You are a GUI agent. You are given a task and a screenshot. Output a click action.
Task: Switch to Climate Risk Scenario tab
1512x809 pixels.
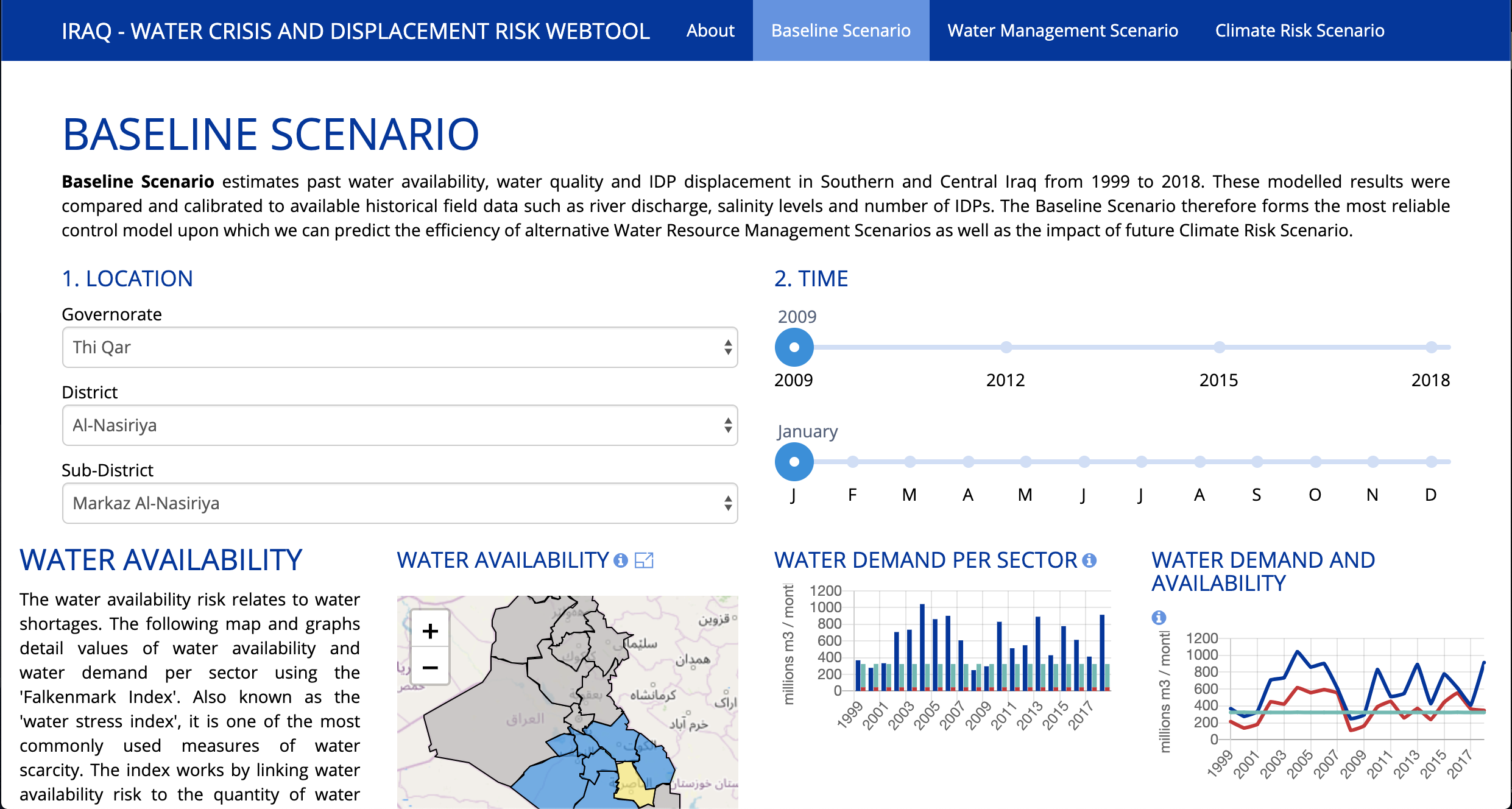(x=1299, y=30)
